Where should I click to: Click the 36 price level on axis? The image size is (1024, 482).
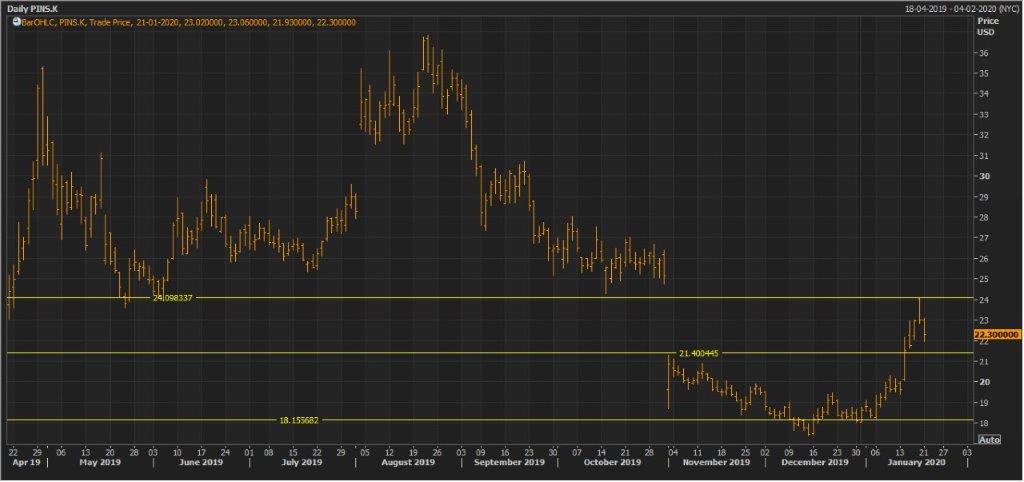984,53
